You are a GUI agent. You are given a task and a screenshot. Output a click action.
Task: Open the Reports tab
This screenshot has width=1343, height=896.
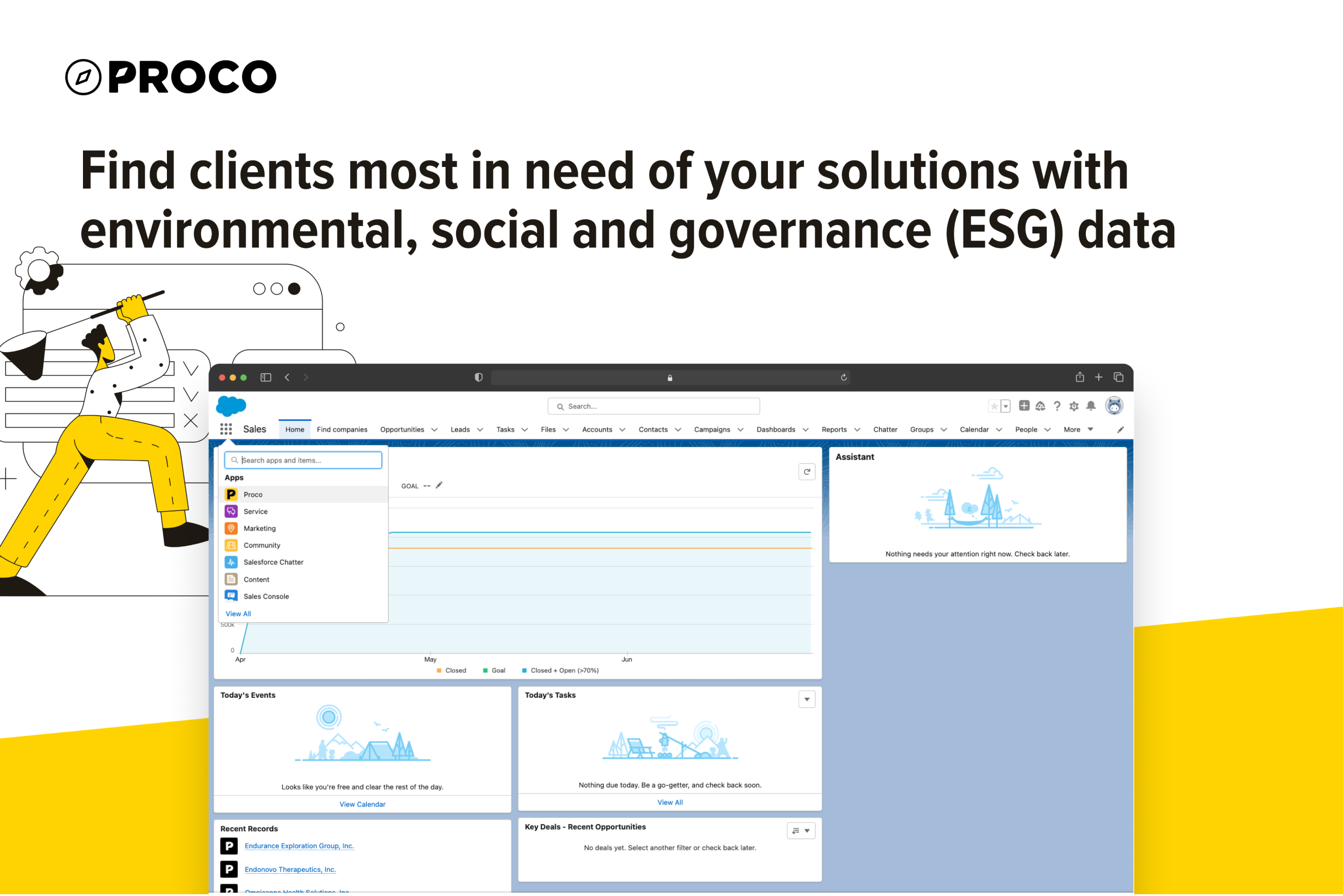pyautogui.click(x=834, y=430)
